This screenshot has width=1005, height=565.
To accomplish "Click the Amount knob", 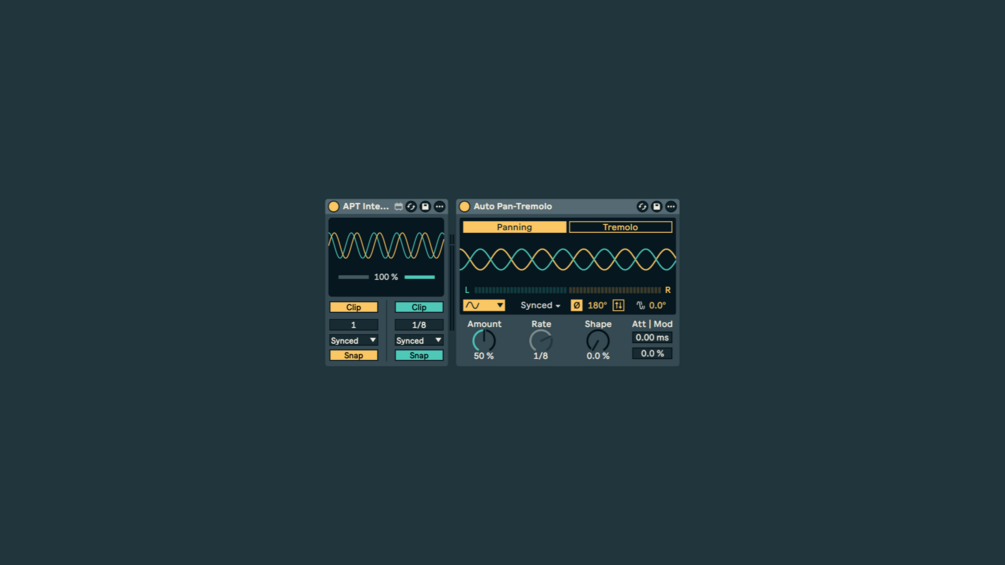I will pyautogui.click(x=484, y=341).
